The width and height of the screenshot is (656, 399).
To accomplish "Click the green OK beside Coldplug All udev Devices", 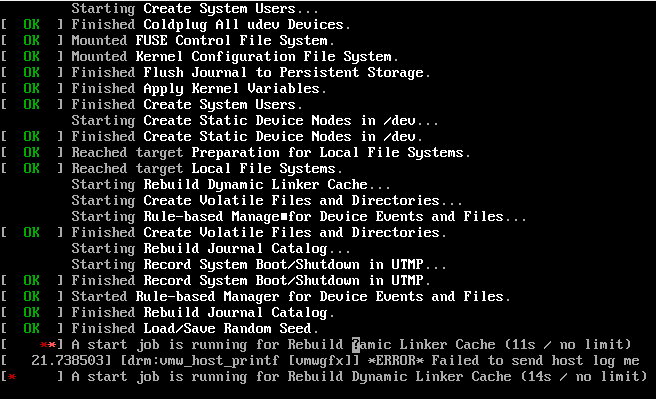I will point(32,24).
